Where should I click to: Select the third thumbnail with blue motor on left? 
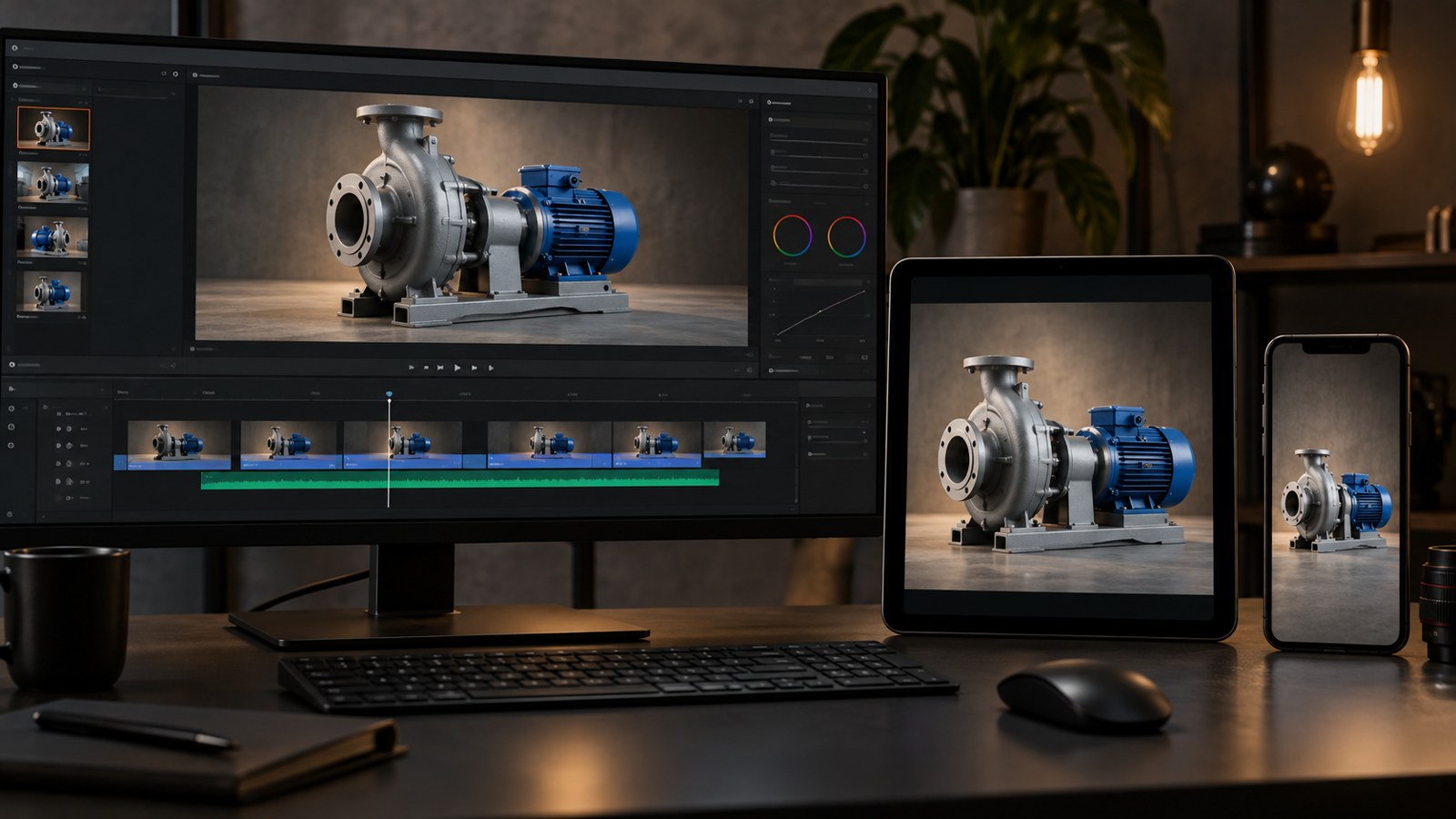[x=53, y=237]
